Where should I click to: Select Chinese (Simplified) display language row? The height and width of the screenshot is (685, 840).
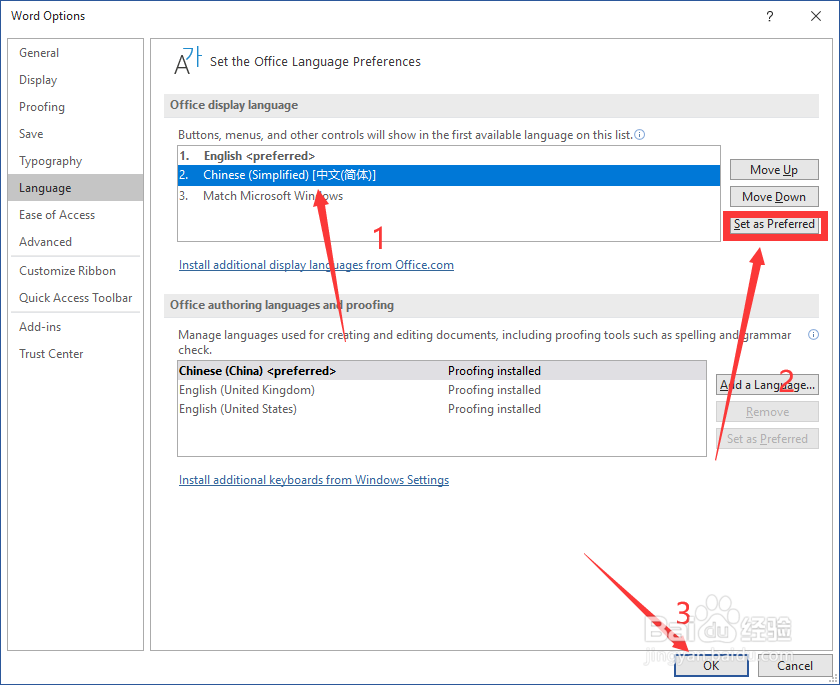coord(448,175)
